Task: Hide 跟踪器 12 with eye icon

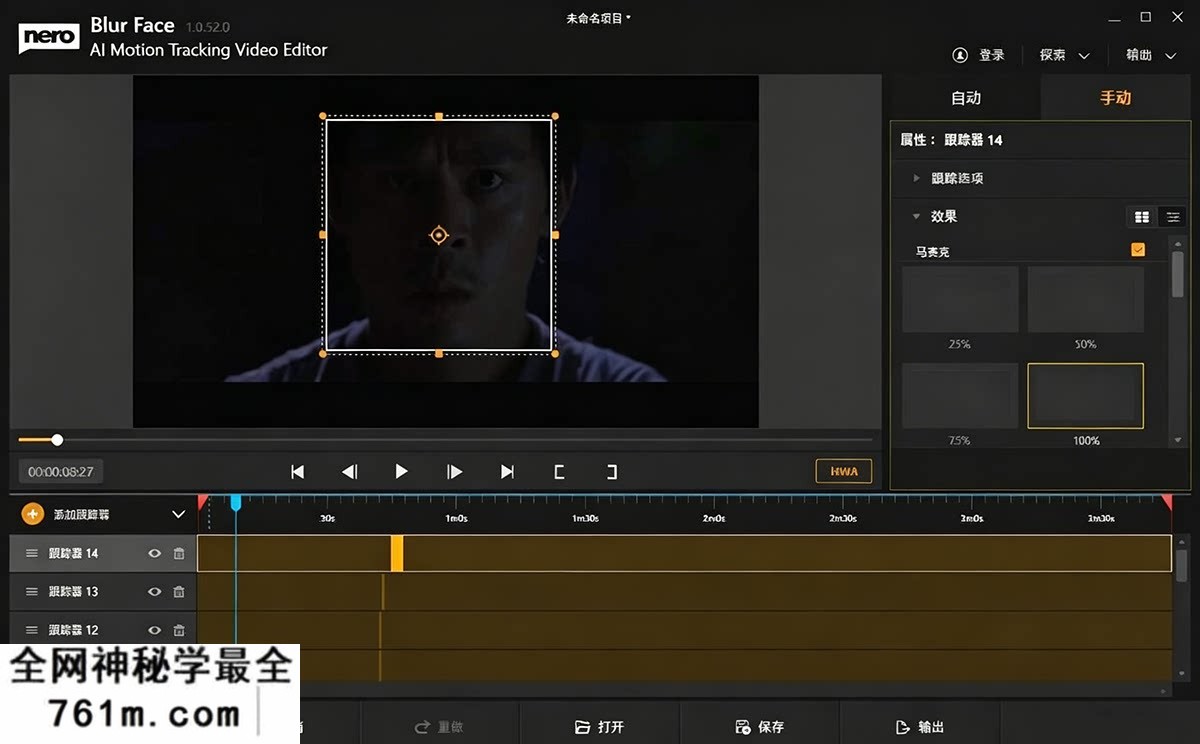Action: [x=154, y=630]
